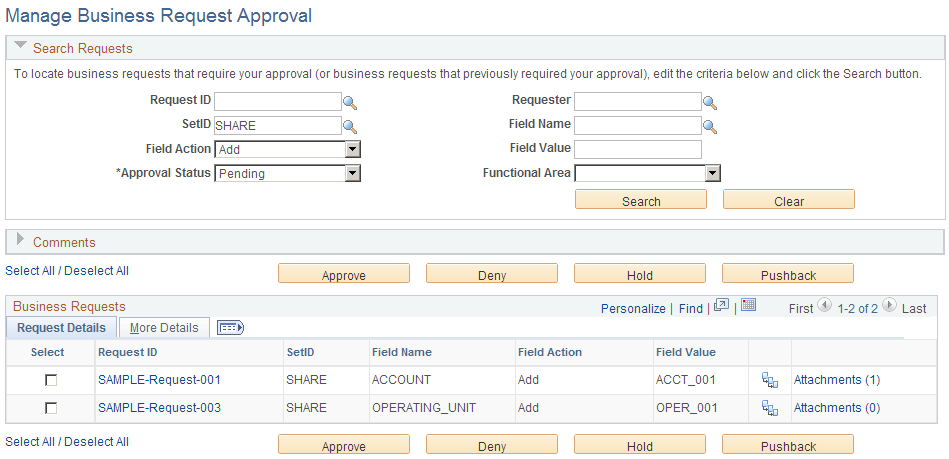This screenshot has width=949, height=459.
Task: Click the Search button
Action: 641,200
